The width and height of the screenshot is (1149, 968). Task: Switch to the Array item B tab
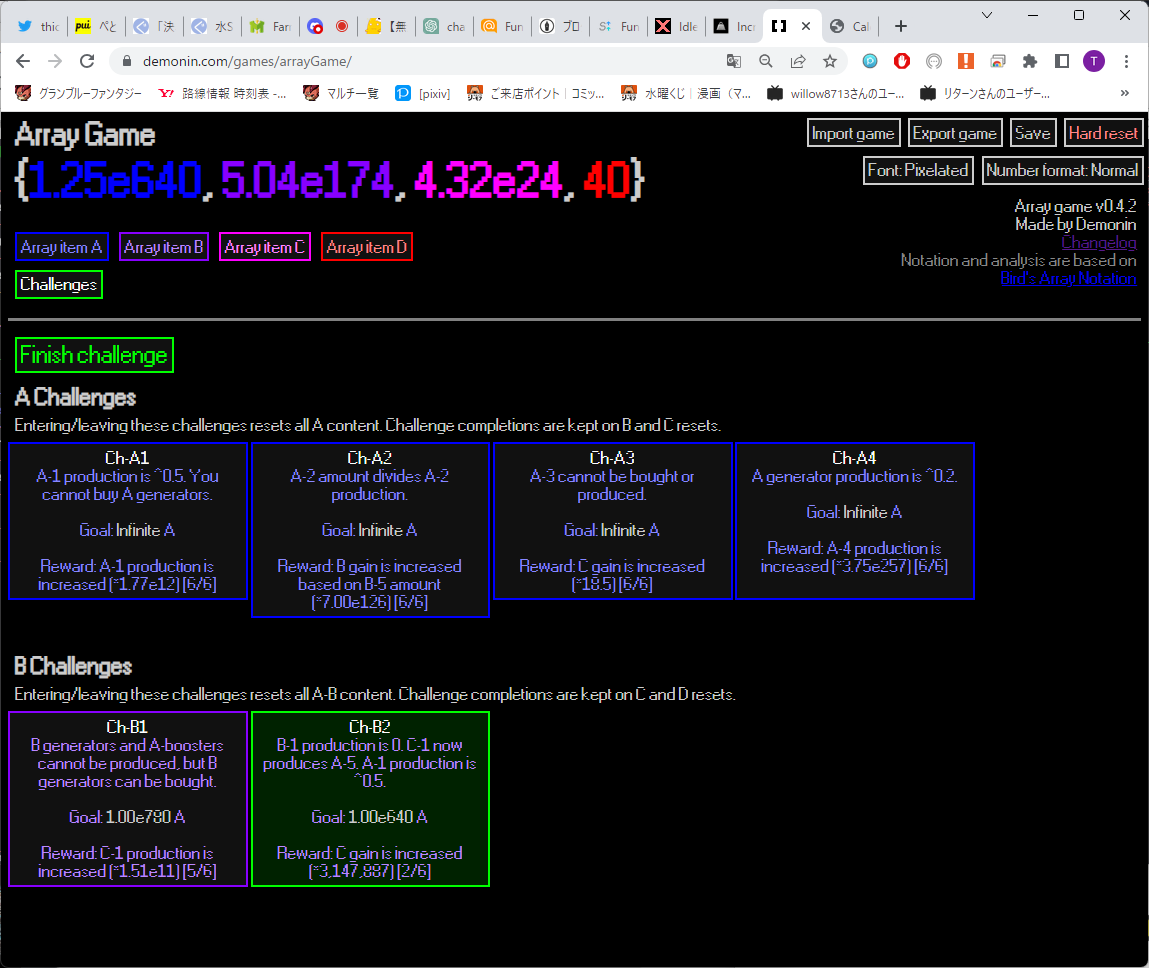163,247
